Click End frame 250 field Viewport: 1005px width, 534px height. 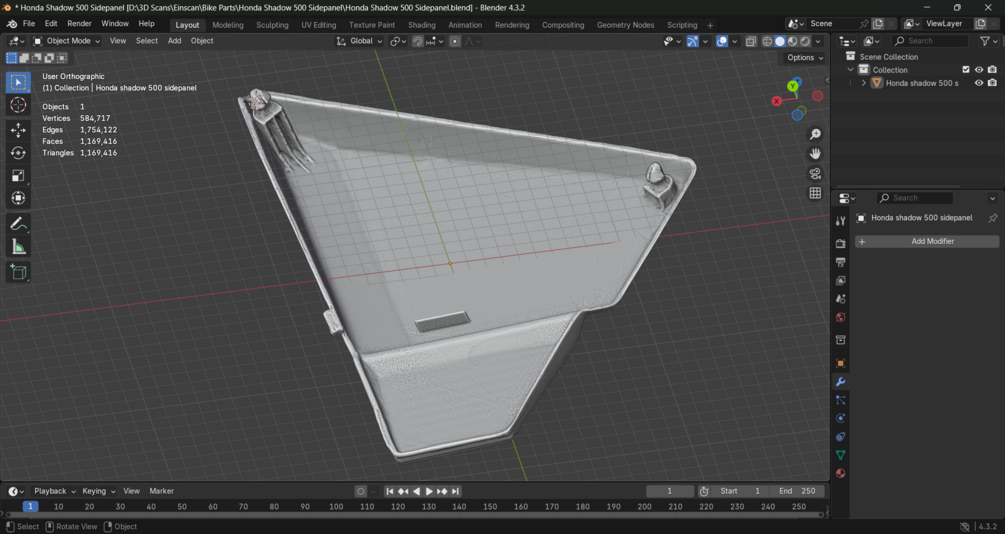pyautogui.click(x=797, y=492)
